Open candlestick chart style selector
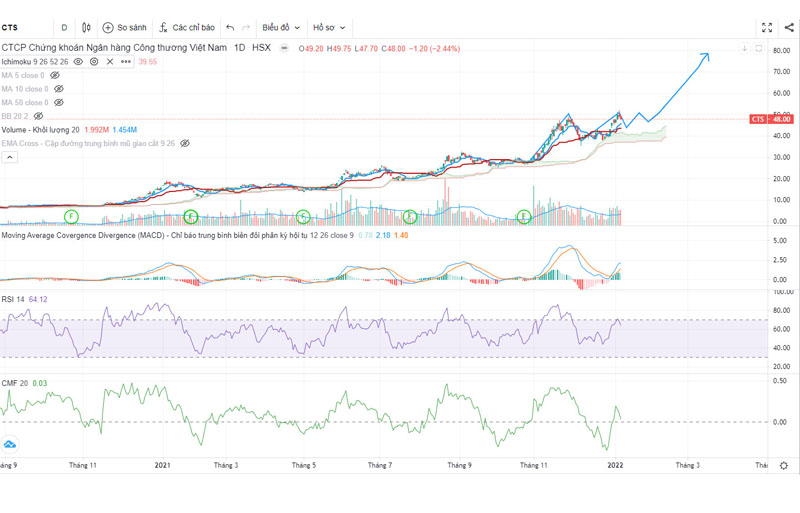Image resolution: width=800 pixels, height=513 pixels. click(x=86, y=28)
